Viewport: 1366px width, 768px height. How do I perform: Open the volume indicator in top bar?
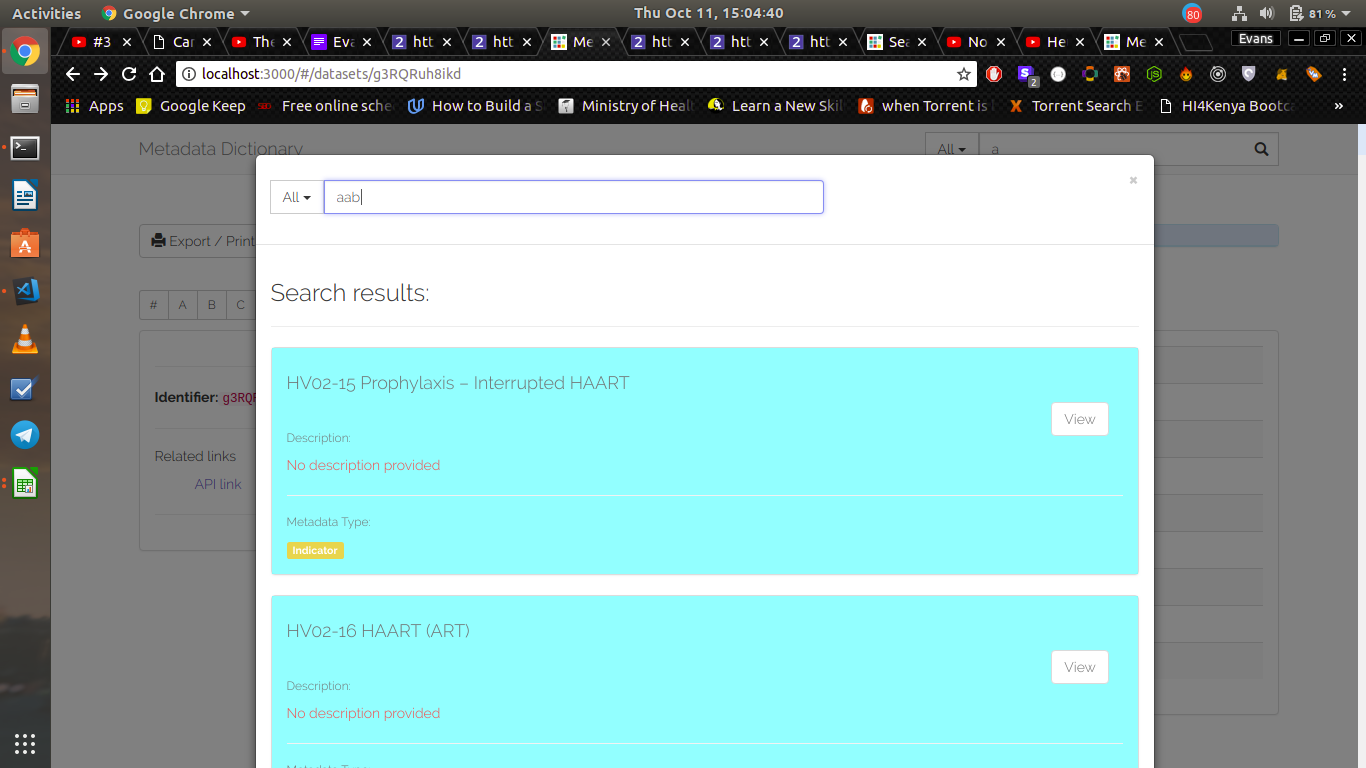[1267, 13]
